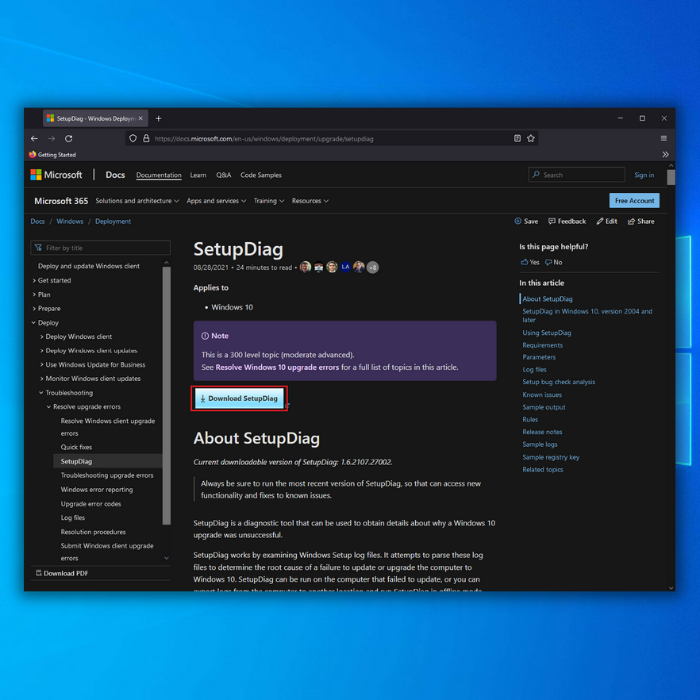The height and width of the screenshot is (700, 700).
Task: Jump to Parameters section
Action: 539,357
